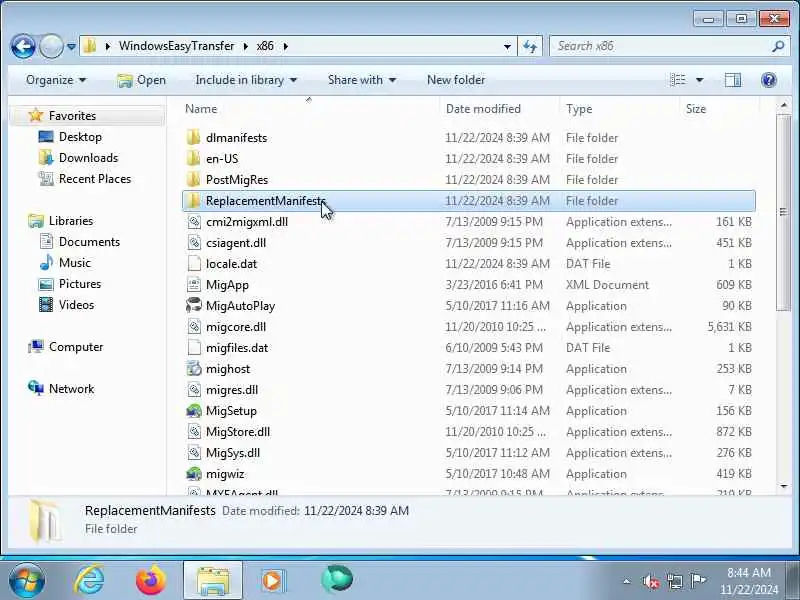800x600 pixels.
Task: Launch Firefox from the taskbar
Action: click(151, 580)
